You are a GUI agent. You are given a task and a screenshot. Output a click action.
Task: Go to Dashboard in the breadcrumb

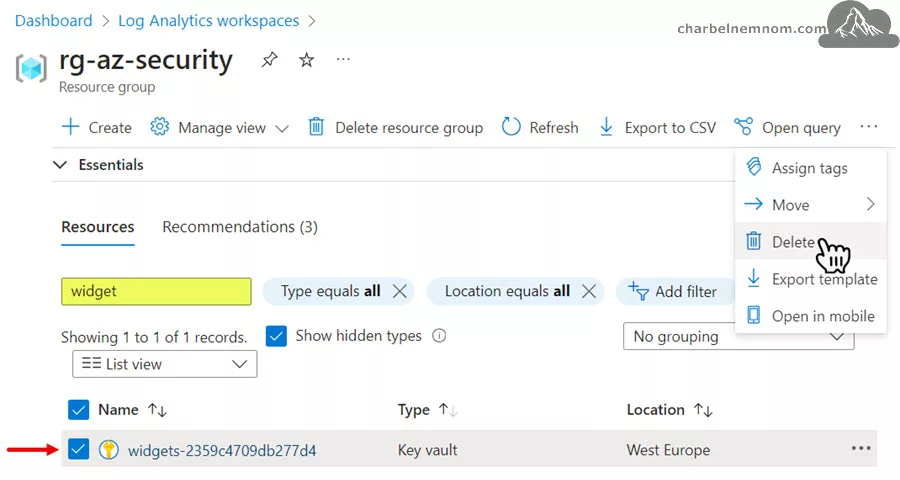(x=53, y=21)
